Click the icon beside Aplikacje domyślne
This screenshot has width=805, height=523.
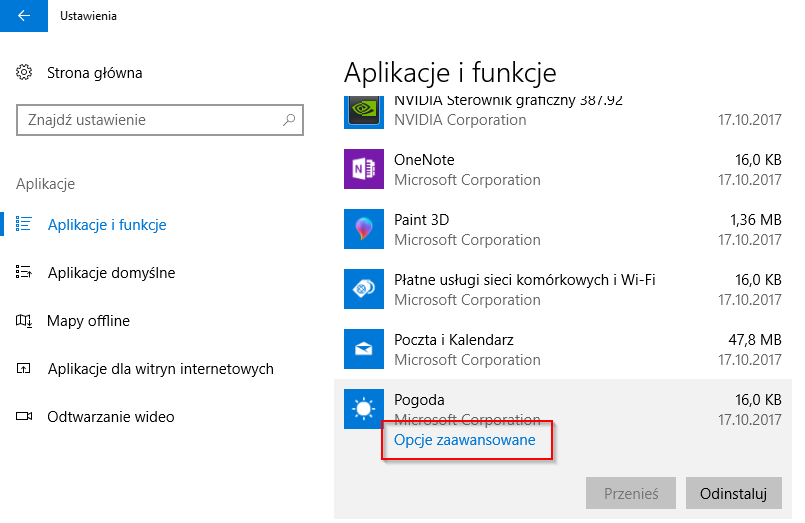[24, 272]
